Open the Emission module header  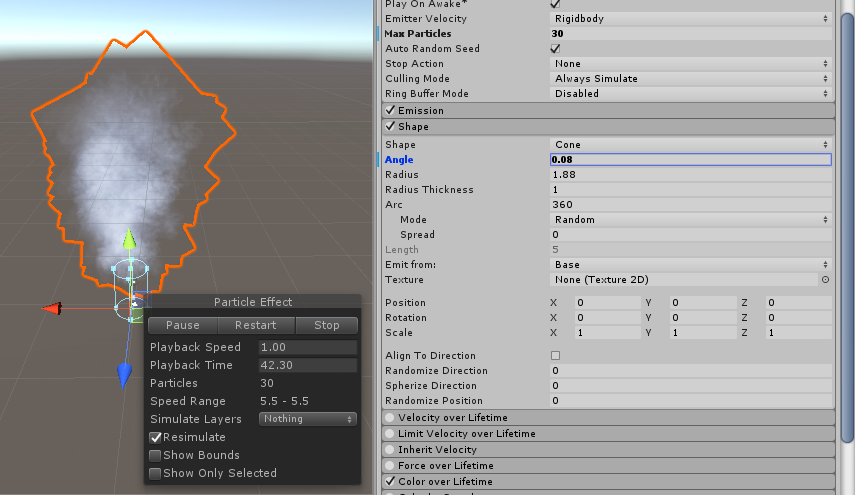[420, 110]
